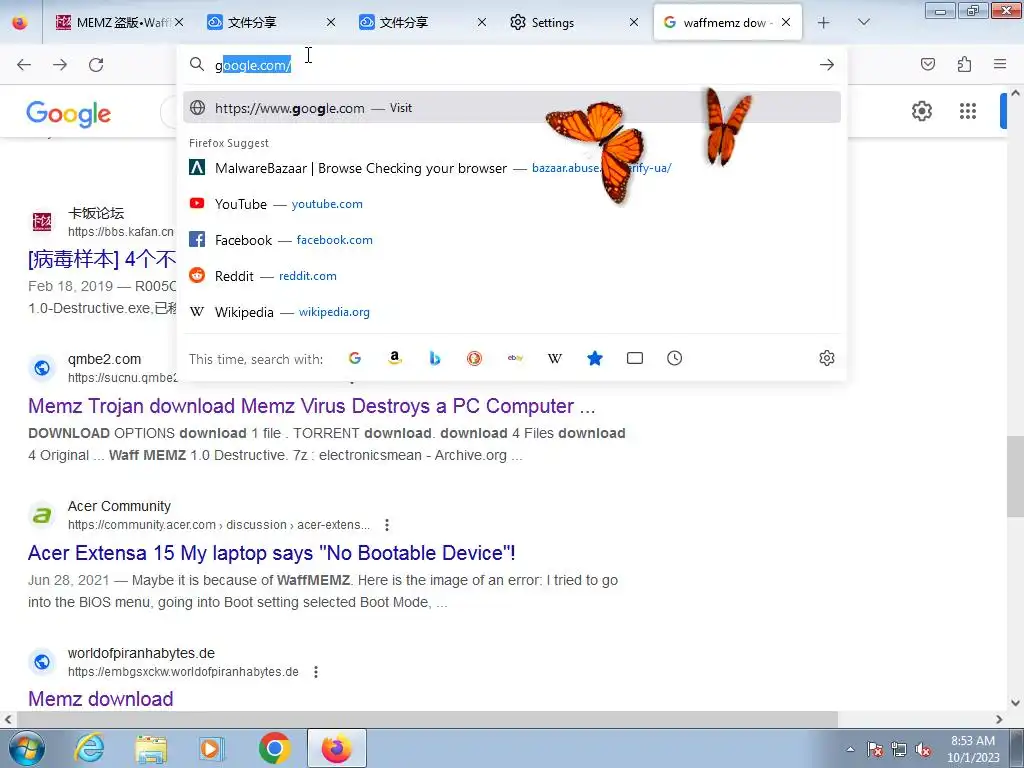Open Acer Extensa 15 result link

click(x=272, y=553)
